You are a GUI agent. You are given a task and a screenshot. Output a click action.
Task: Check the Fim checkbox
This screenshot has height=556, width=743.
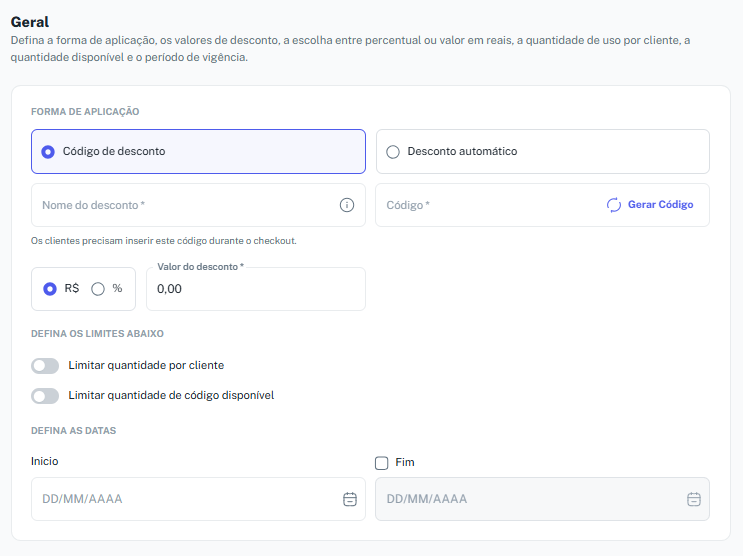click(381, 463)
